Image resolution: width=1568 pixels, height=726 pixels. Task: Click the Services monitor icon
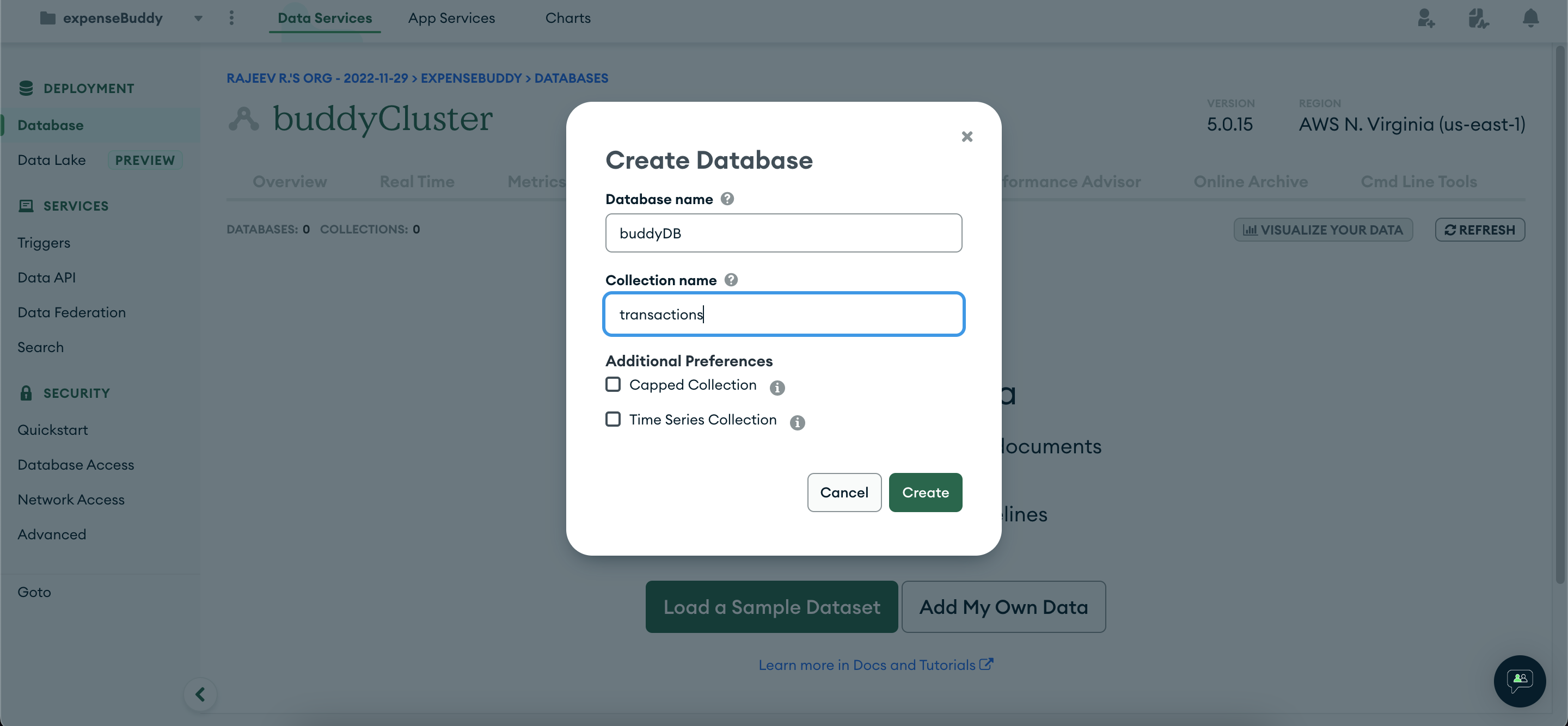tap(26, 206)
